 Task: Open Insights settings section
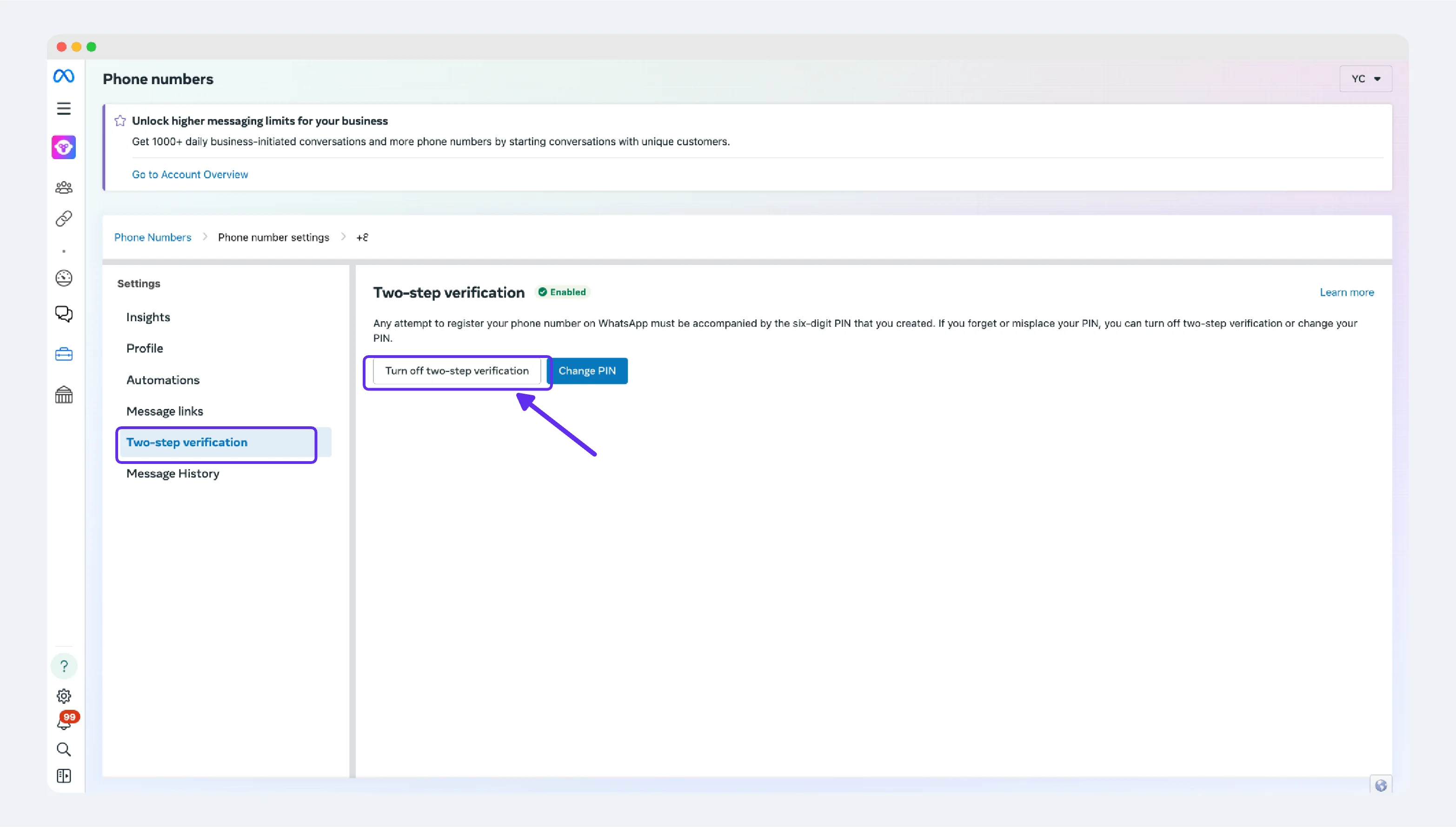148,317
